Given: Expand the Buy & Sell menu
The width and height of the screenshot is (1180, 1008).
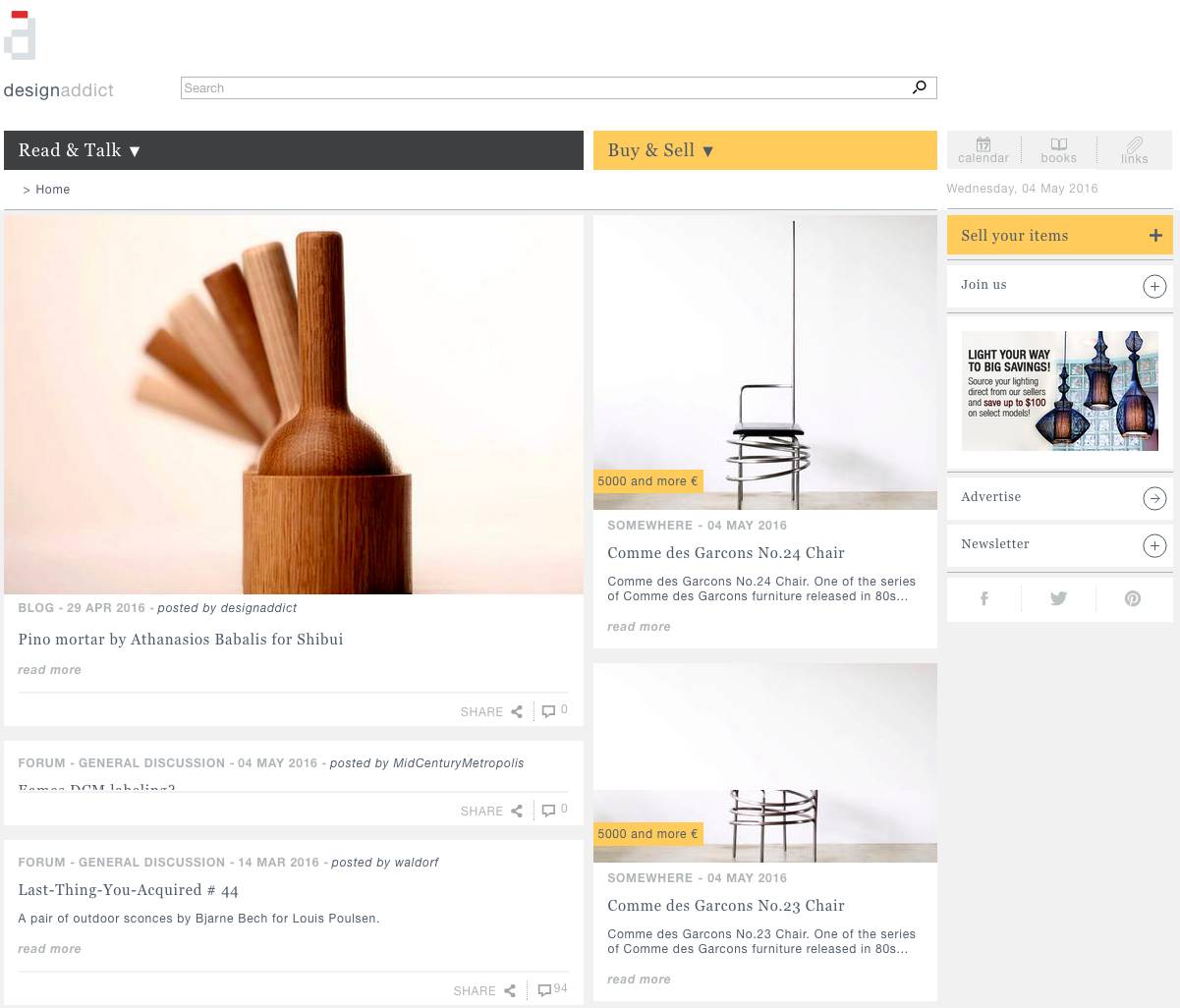Looking at the screenshot, I should point(660,150).
